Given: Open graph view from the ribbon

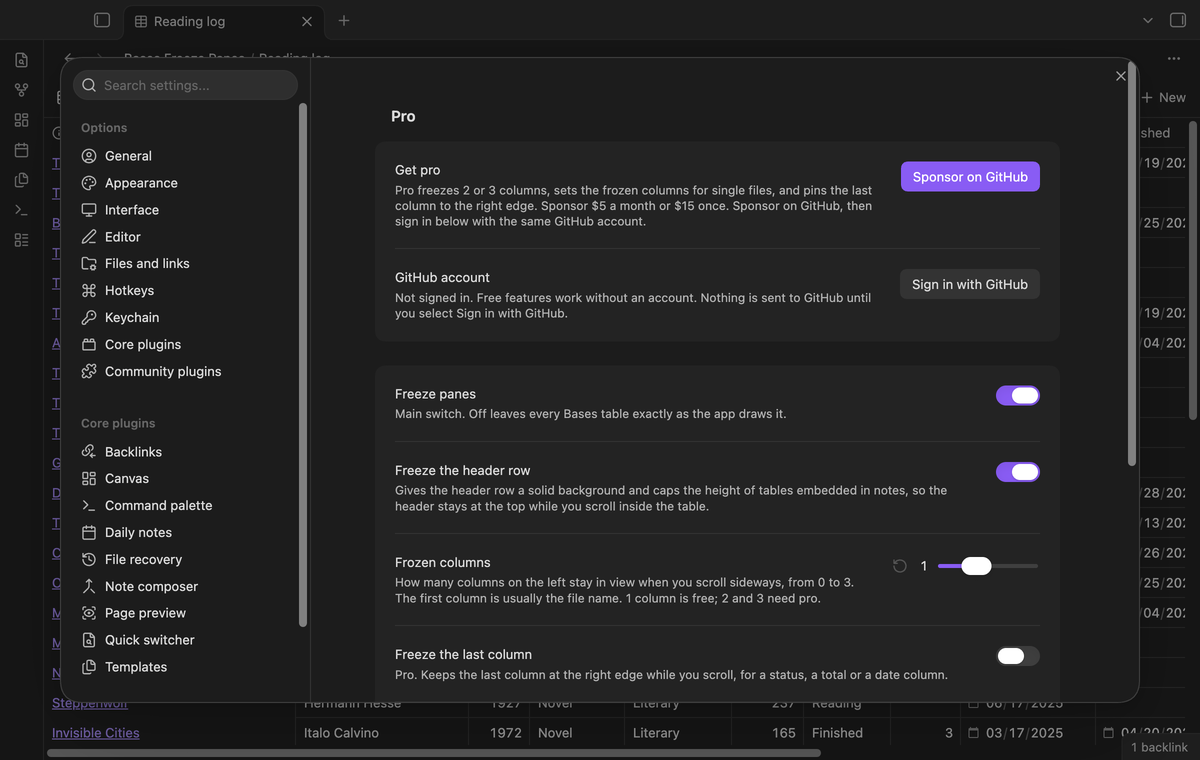Looking at the screenshot, I should [21, 90].
